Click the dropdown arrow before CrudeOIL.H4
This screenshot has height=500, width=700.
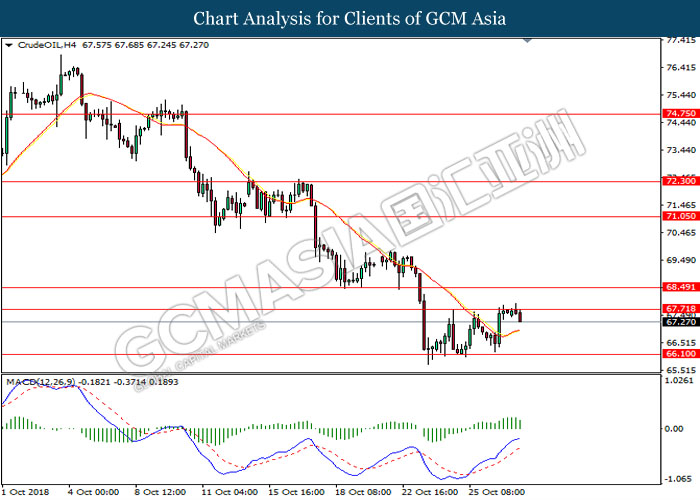[9, 45]
